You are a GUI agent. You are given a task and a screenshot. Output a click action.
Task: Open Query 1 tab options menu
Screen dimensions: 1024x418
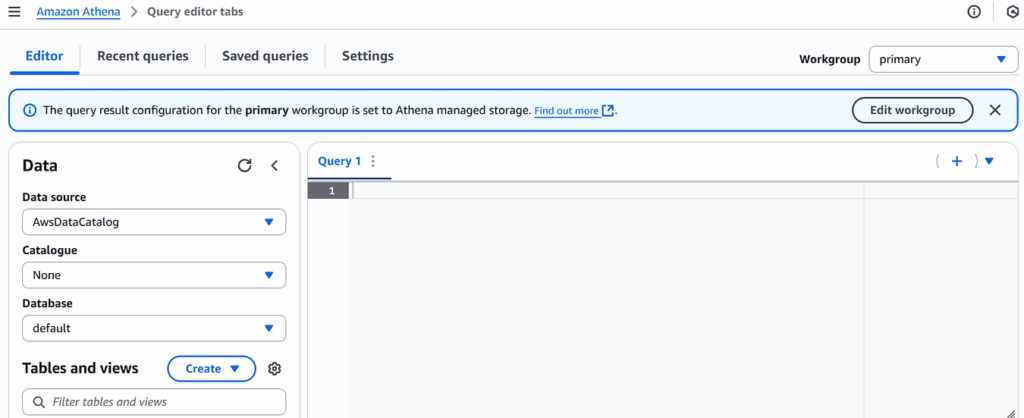point(373,161)
